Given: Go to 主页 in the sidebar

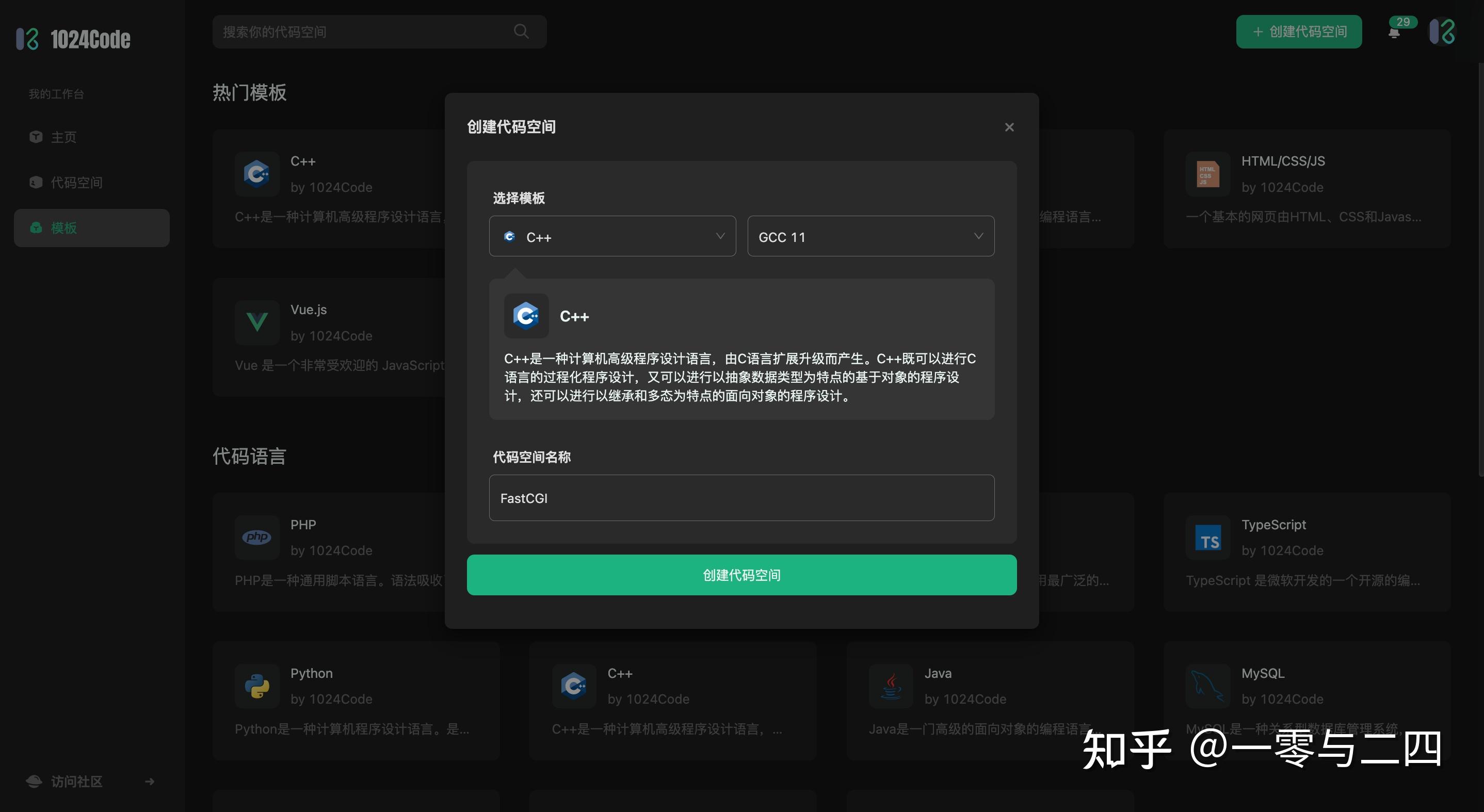Looking at the screenshot, I should [63, 137].
